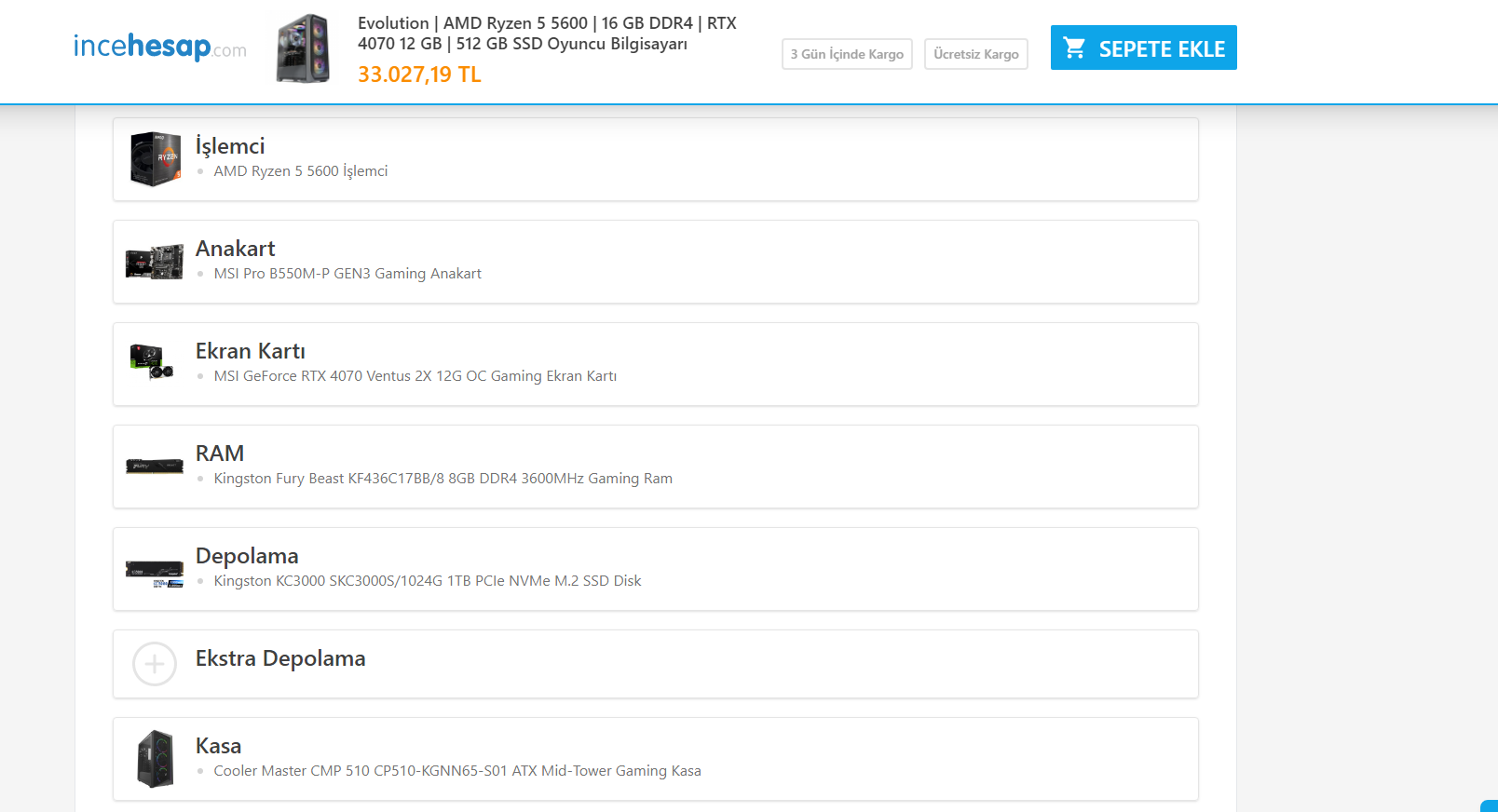Click 'Kingston Fury Beast KF436C17BB/8' RAM text

click(x=443, y=479)
